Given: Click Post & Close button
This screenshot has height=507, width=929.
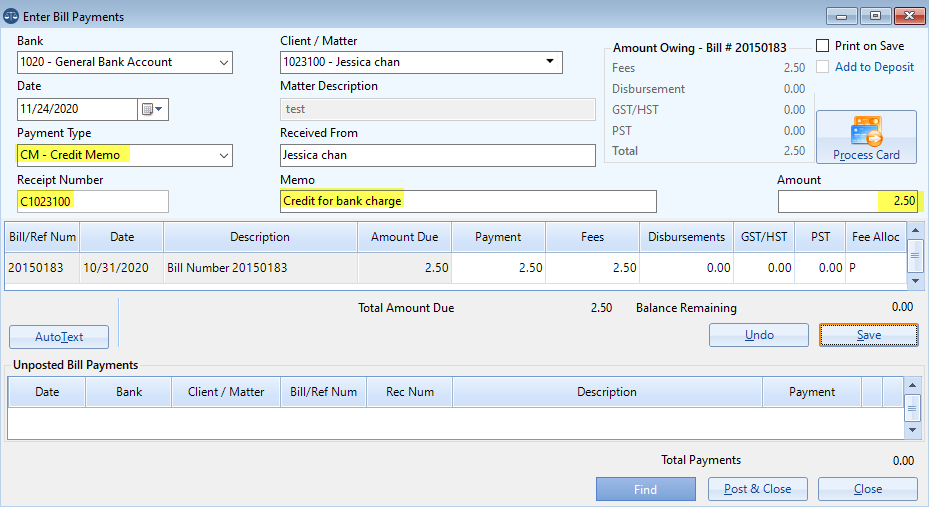Looking at the screenshot, I should (757, 489).
